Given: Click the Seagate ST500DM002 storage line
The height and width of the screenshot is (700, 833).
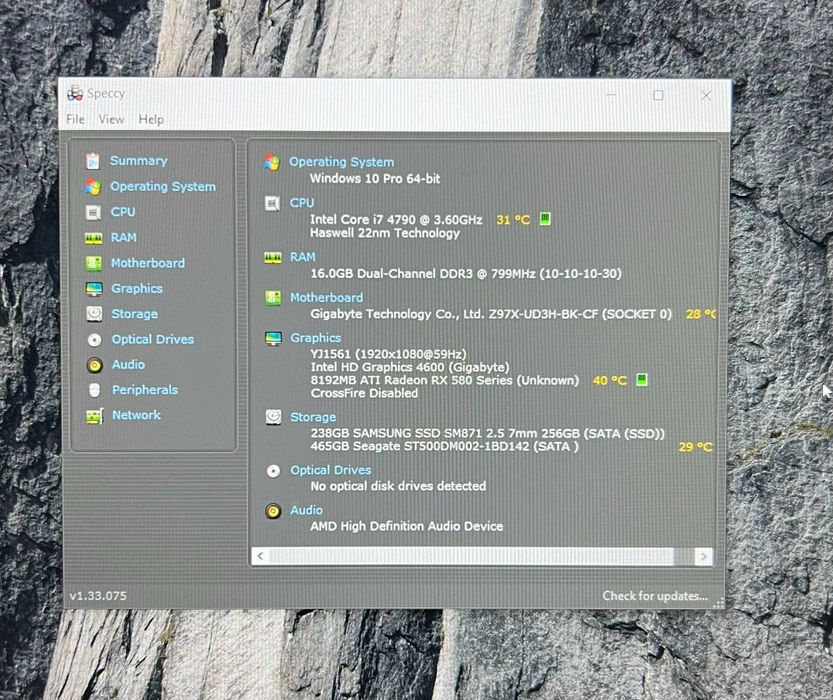Looking at the screenshot, I should pyautogui.click(x=445, y=446).
